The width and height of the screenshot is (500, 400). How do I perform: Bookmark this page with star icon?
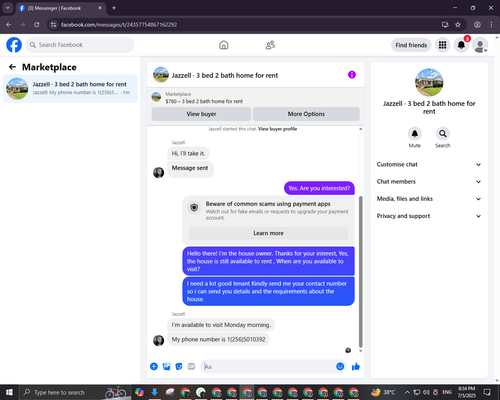pos(458,25)
